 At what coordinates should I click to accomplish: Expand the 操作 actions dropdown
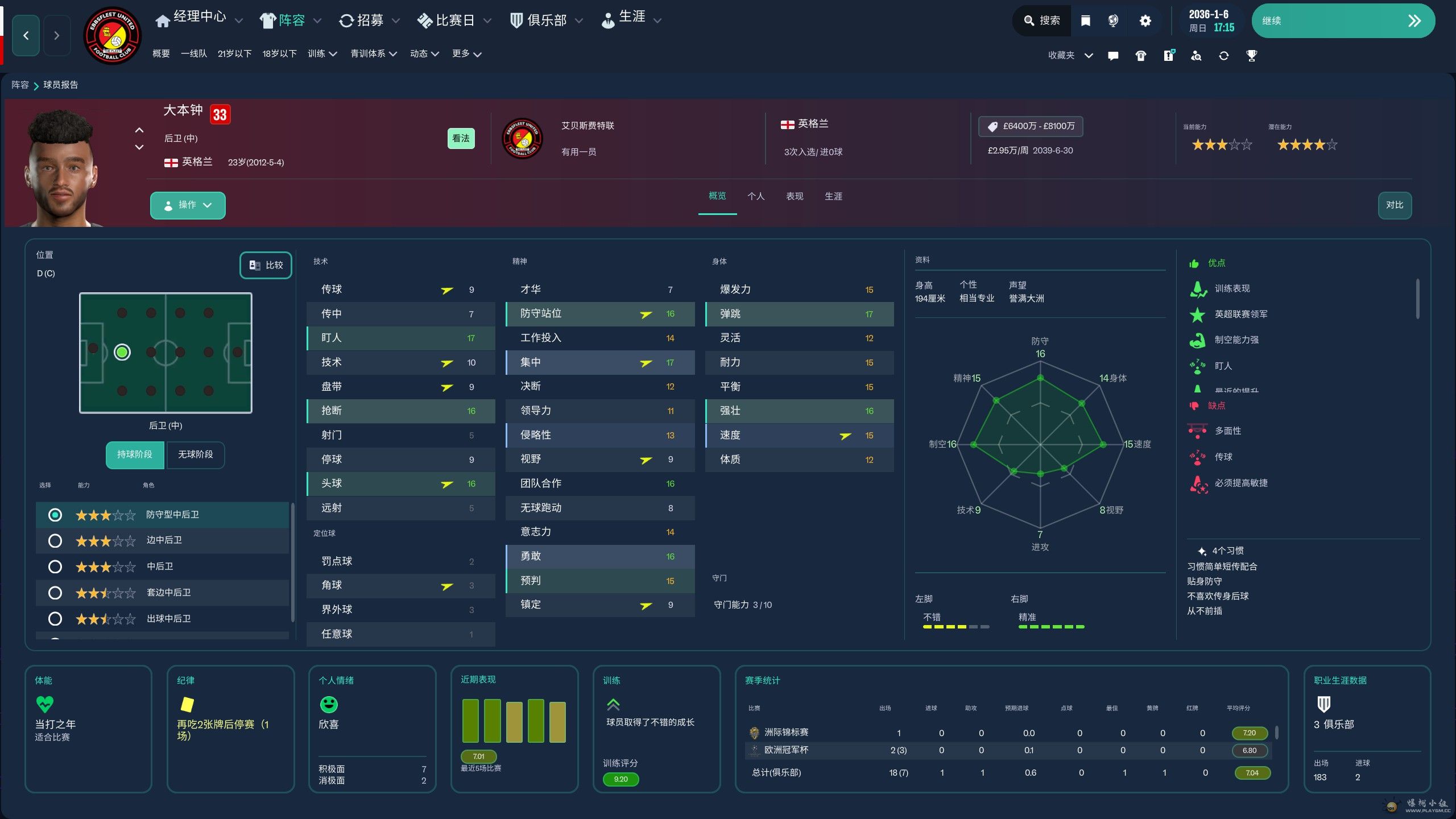coord(188,205)
